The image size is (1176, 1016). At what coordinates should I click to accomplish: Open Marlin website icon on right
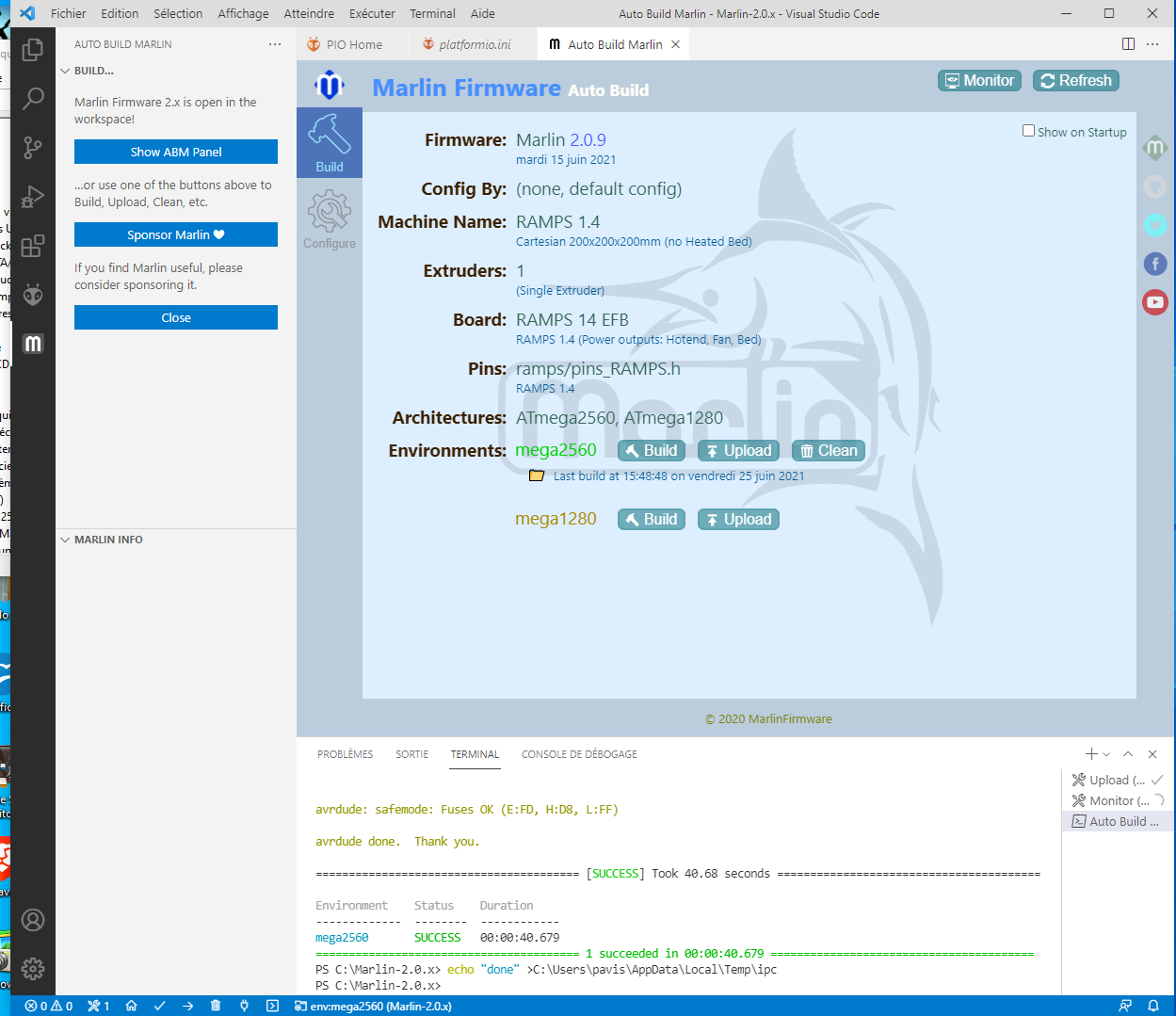1155,148
